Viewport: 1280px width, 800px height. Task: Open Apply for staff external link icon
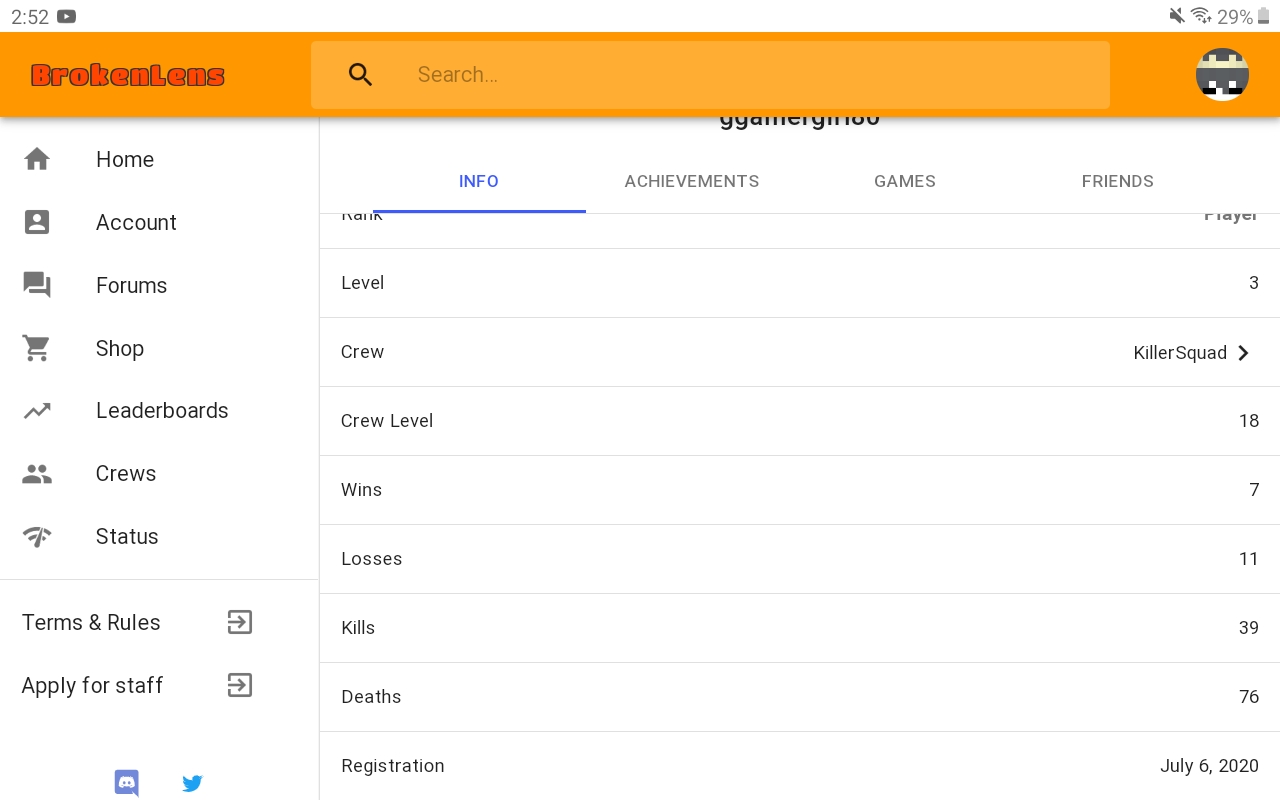tap(239, 685)
